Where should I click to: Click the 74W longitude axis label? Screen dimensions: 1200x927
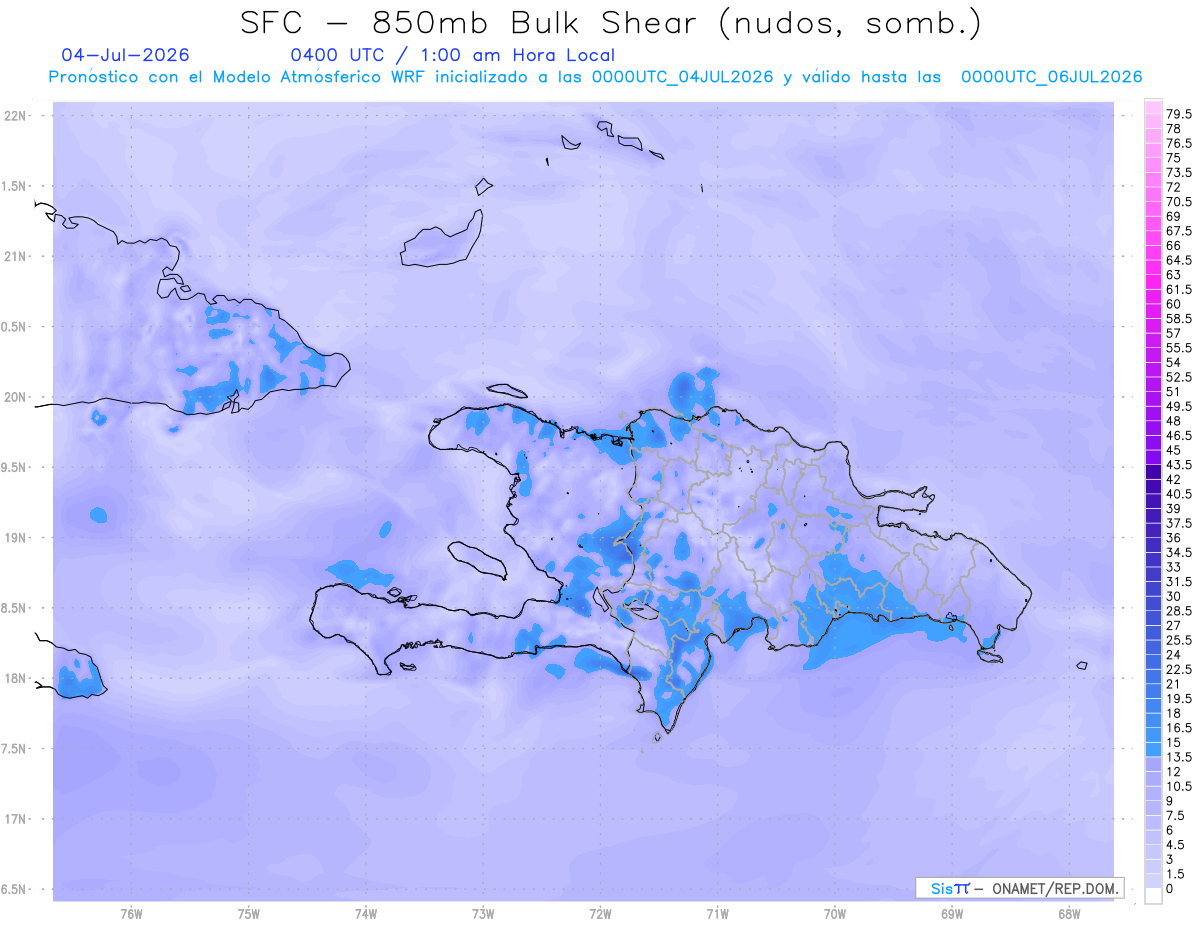(366, 914)
